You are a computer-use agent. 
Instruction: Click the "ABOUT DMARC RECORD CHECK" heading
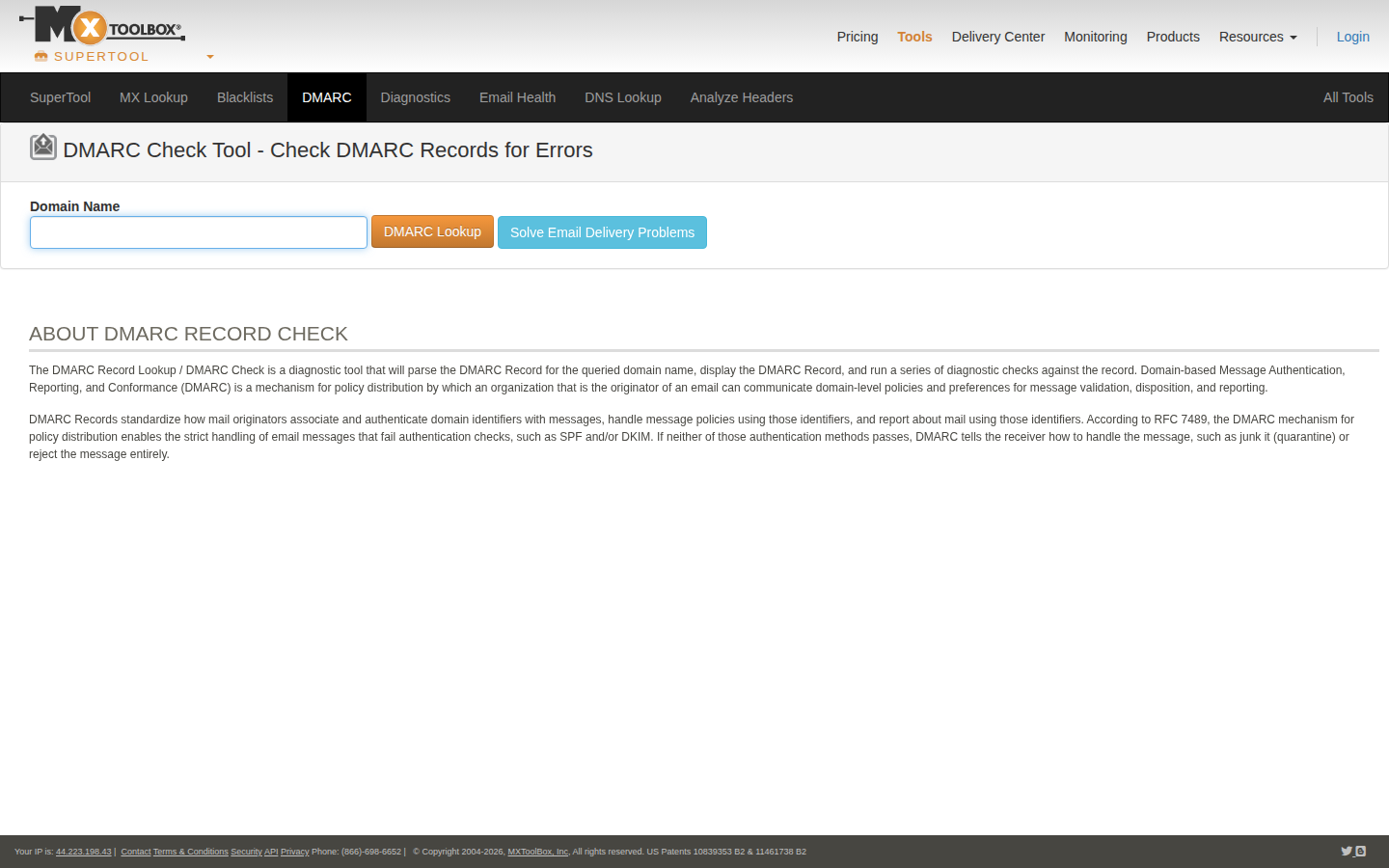(188, 334)
